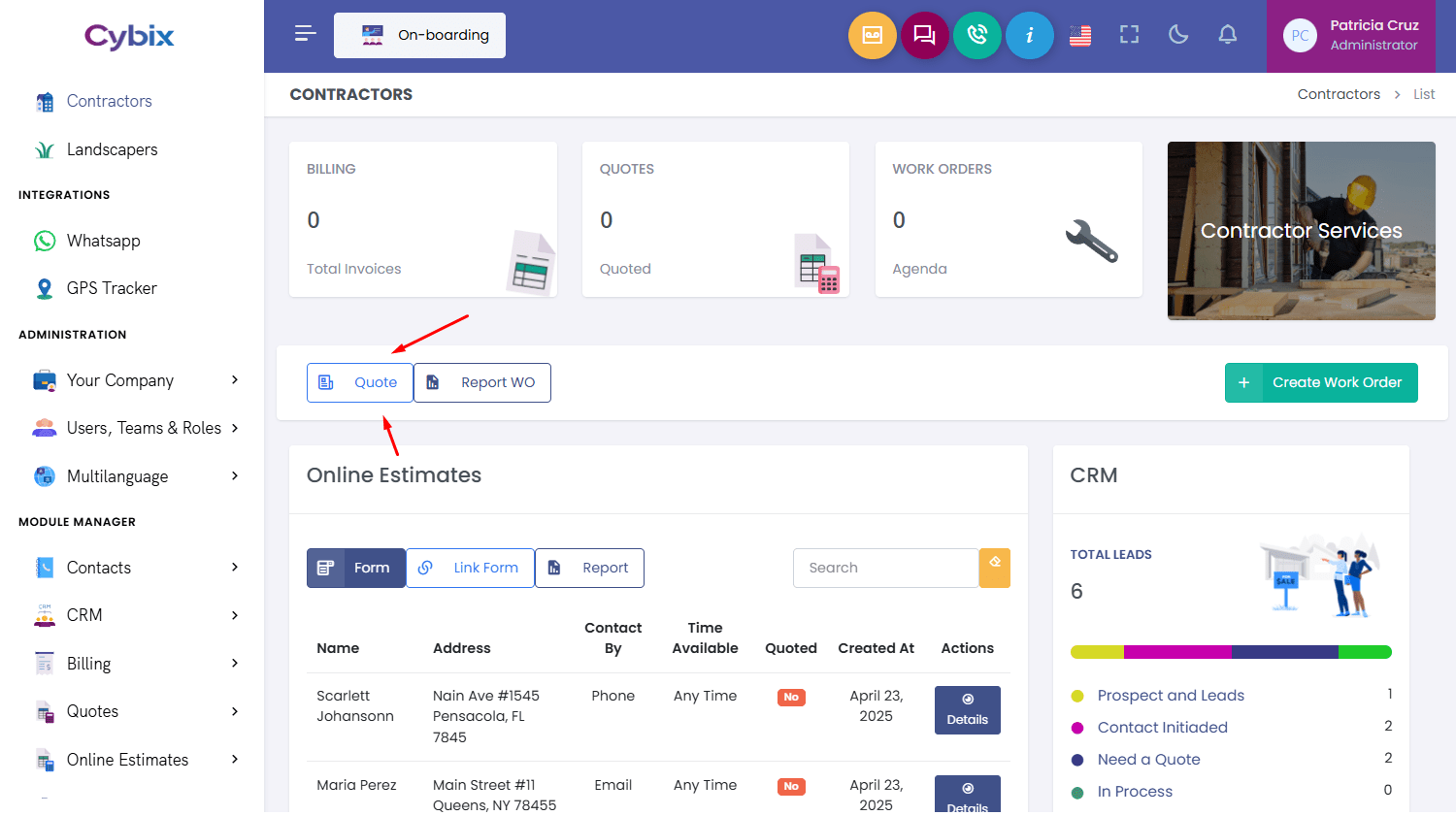Click the No badge for Scarlett Johansonn
Screen dimensions: 1456x816
pyautogui.click(x=791, y=697)
